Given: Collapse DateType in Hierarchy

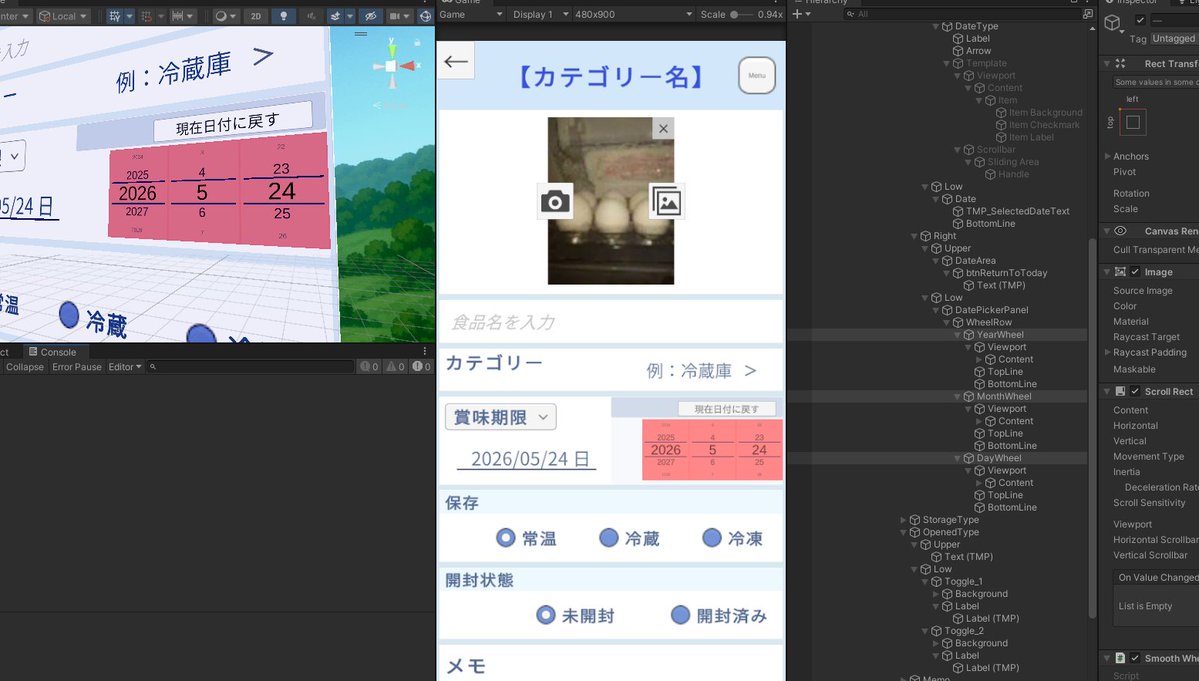Looking at the screenshot, I should point(936,26).
